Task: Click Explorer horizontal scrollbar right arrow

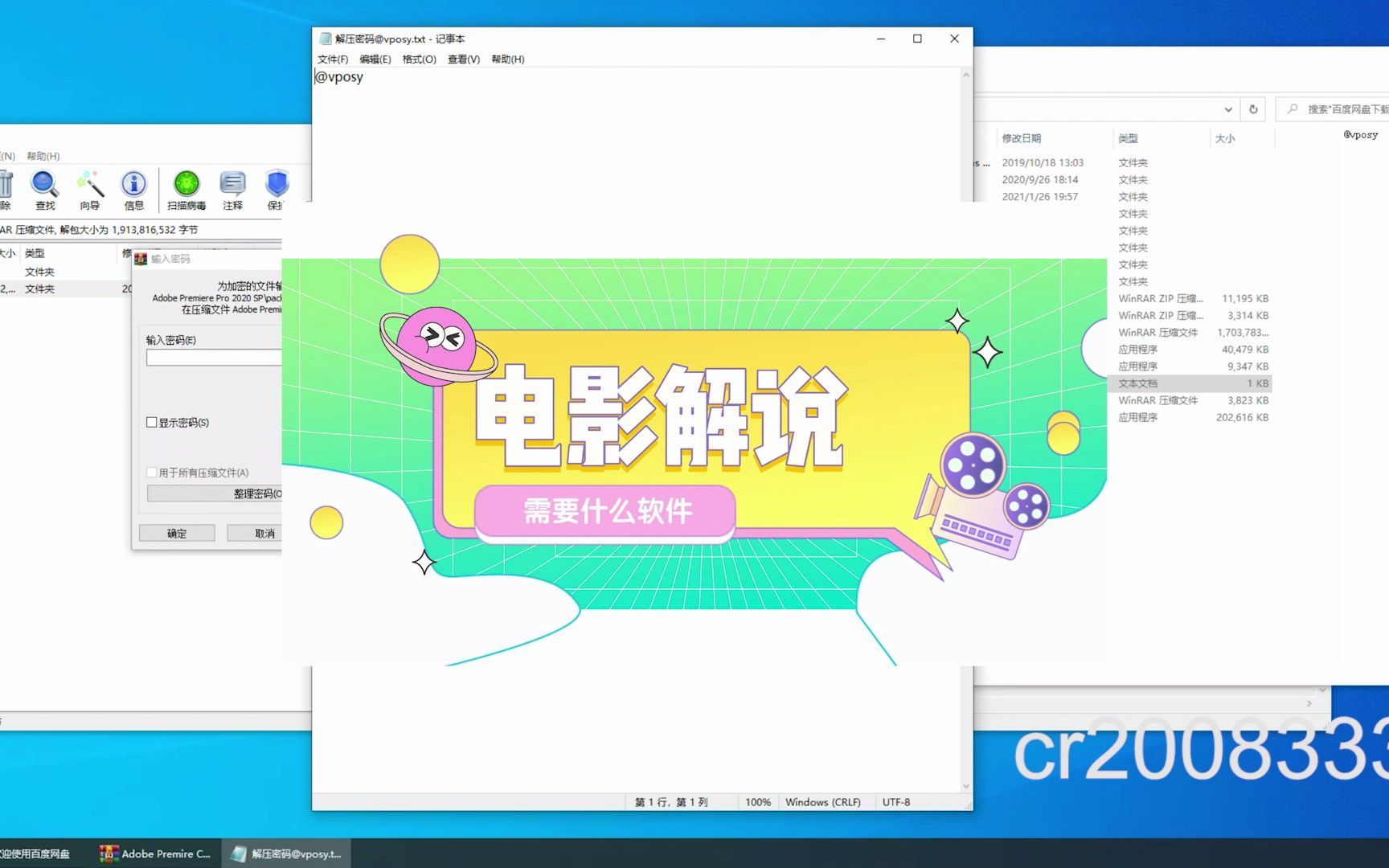Action: point(1309,703)
